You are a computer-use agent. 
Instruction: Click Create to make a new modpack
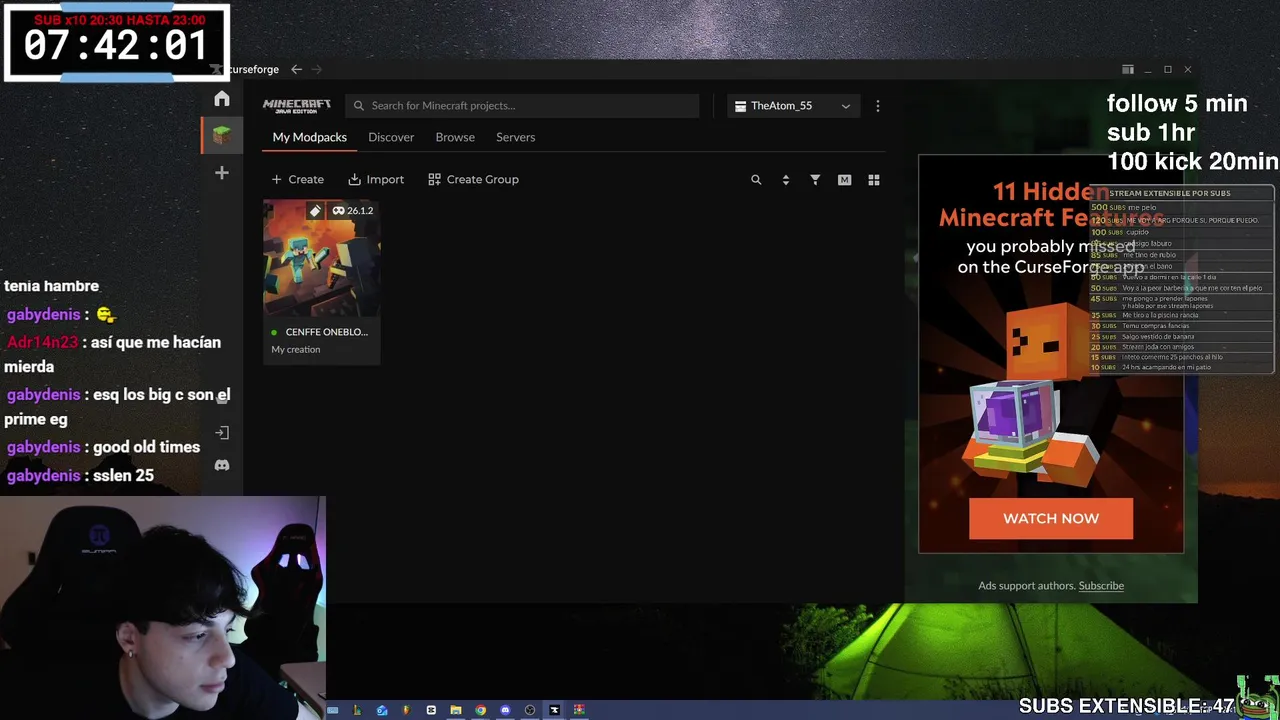[x=298, y=180]
